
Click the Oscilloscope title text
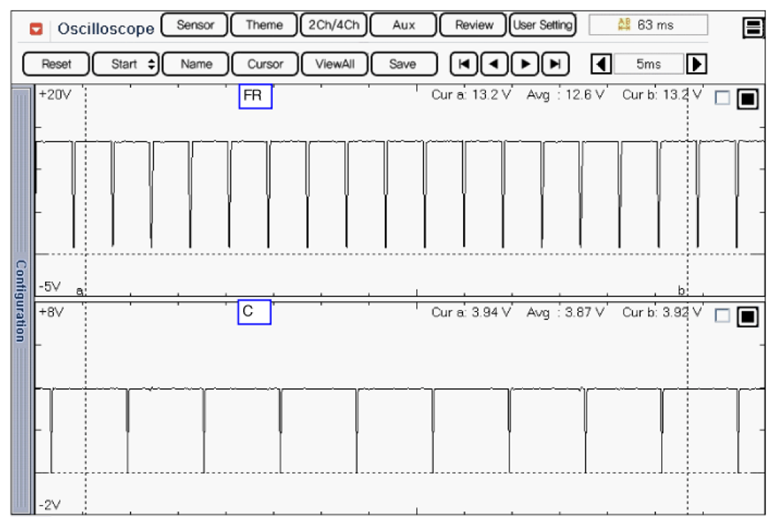[x=106, y=29]
